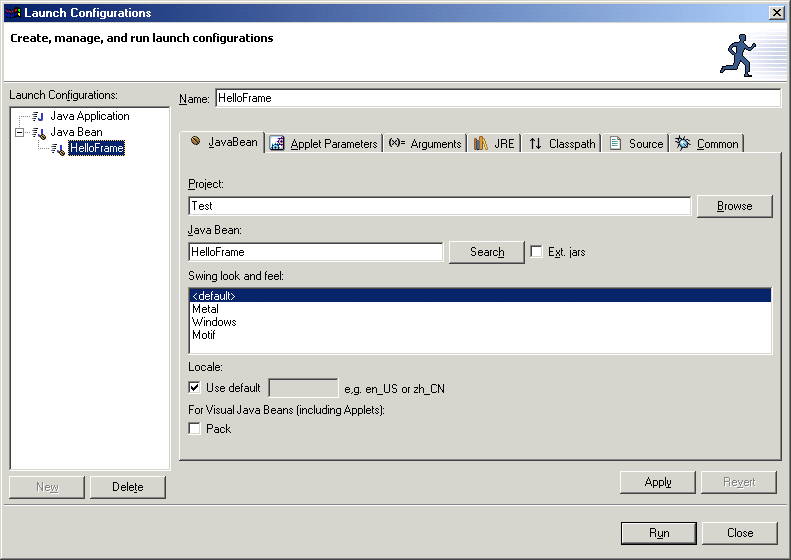791x560 pixels.
Task: Click the Launch Configurations title bar icon
Action: coord(13,13)
